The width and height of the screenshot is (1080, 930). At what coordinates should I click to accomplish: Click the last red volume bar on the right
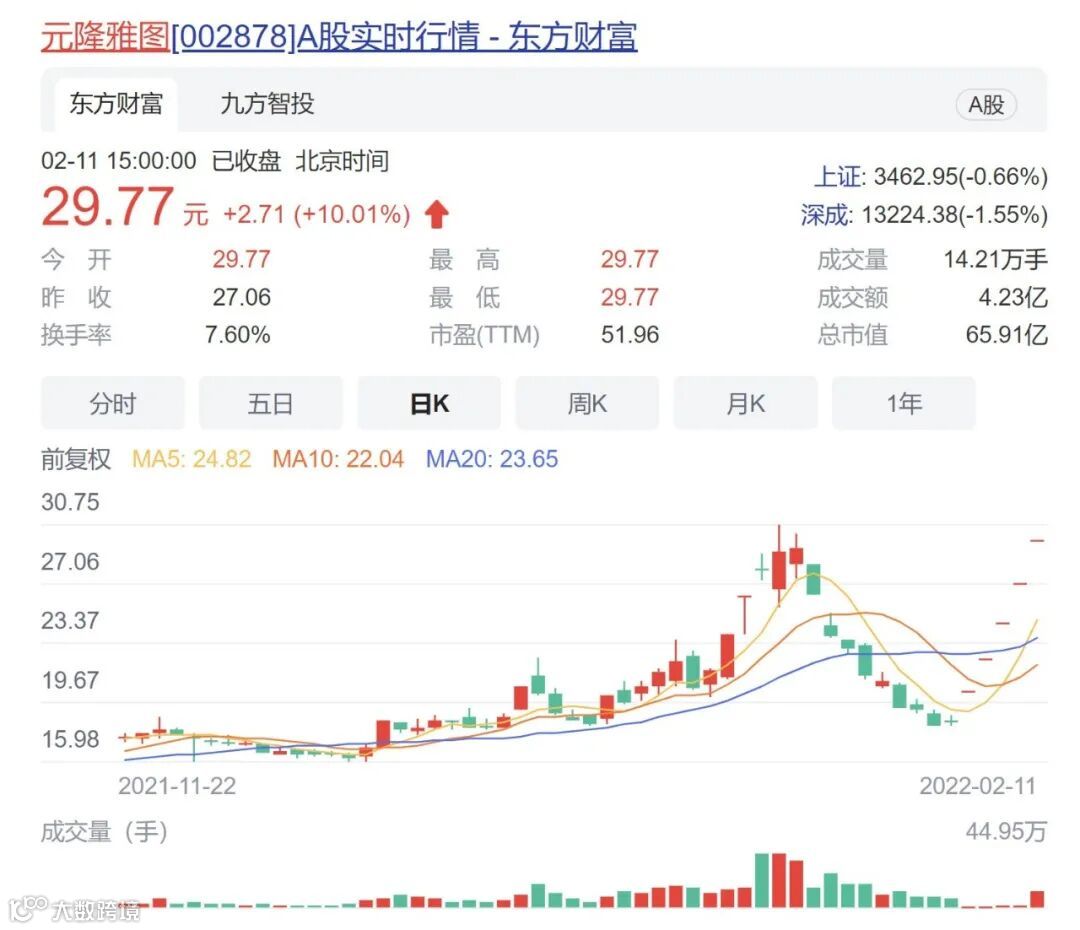[x=1037, y=899]
